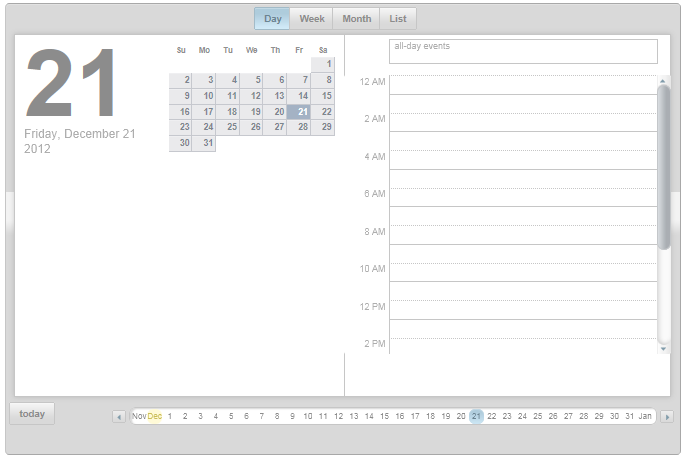The height and width of the screenshot is (460, 693).
Task: Click the "Su" weekday header
Action: pos(181,50)
